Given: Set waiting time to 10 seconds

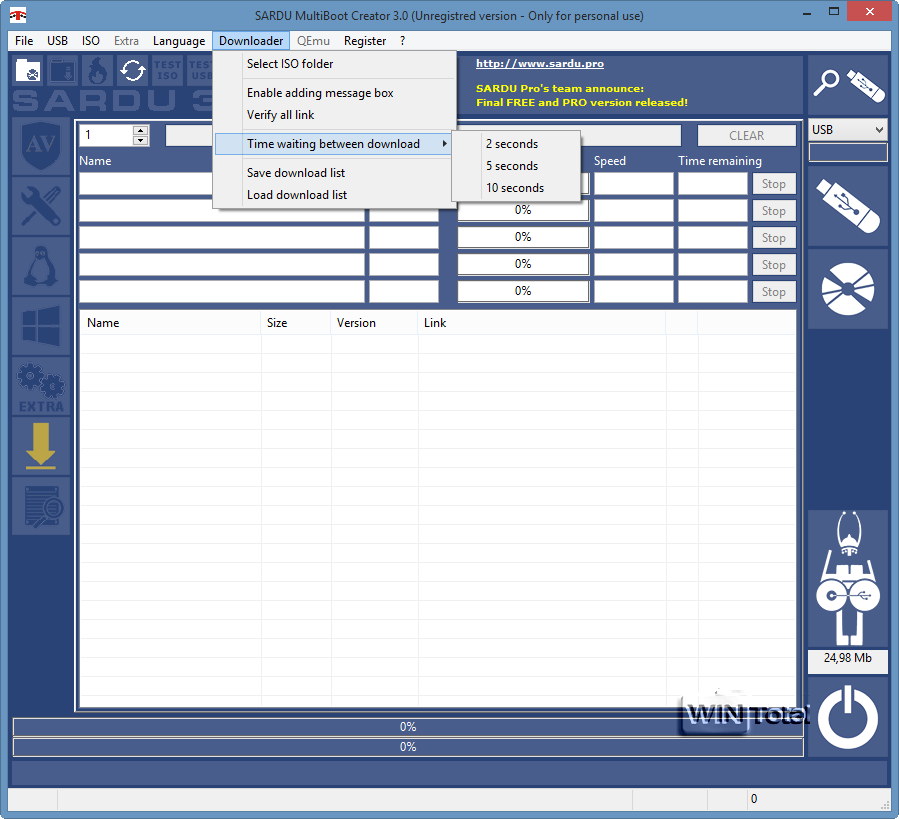Looking at the screenshot, I should click(x=516, y=188).
